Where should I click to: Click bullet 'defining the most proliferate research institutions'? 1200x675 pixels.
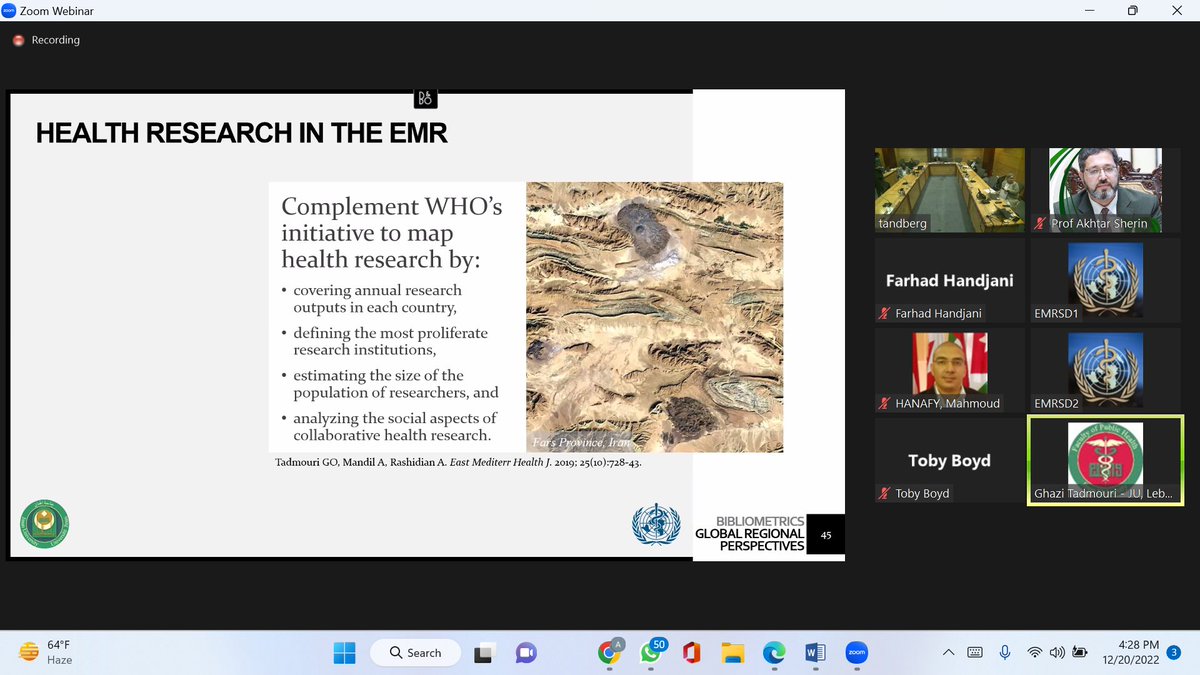point(385,341)
